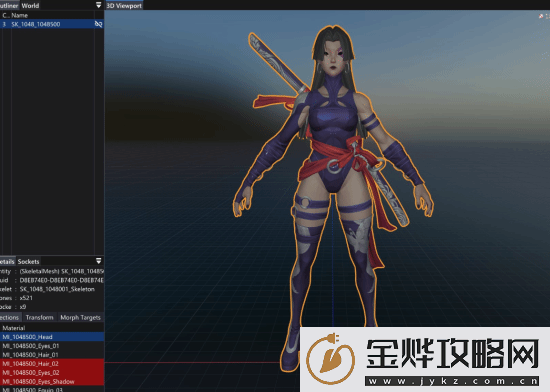
Task: Select material MI_1048500_Eyes_02
Action: (x=52, y=372)
